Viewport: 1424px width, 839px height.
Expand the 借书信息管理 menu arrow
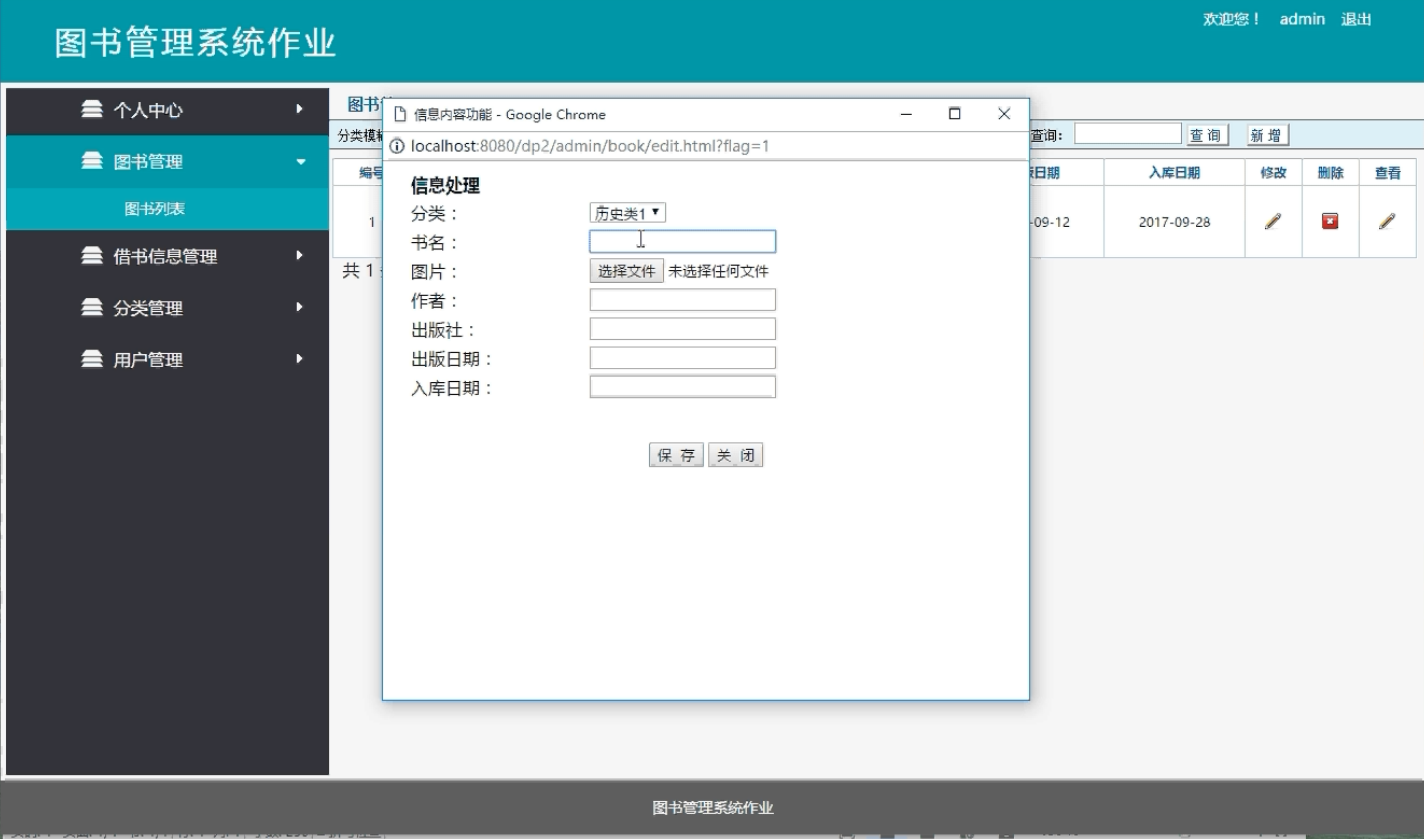(x=299, y=255)
